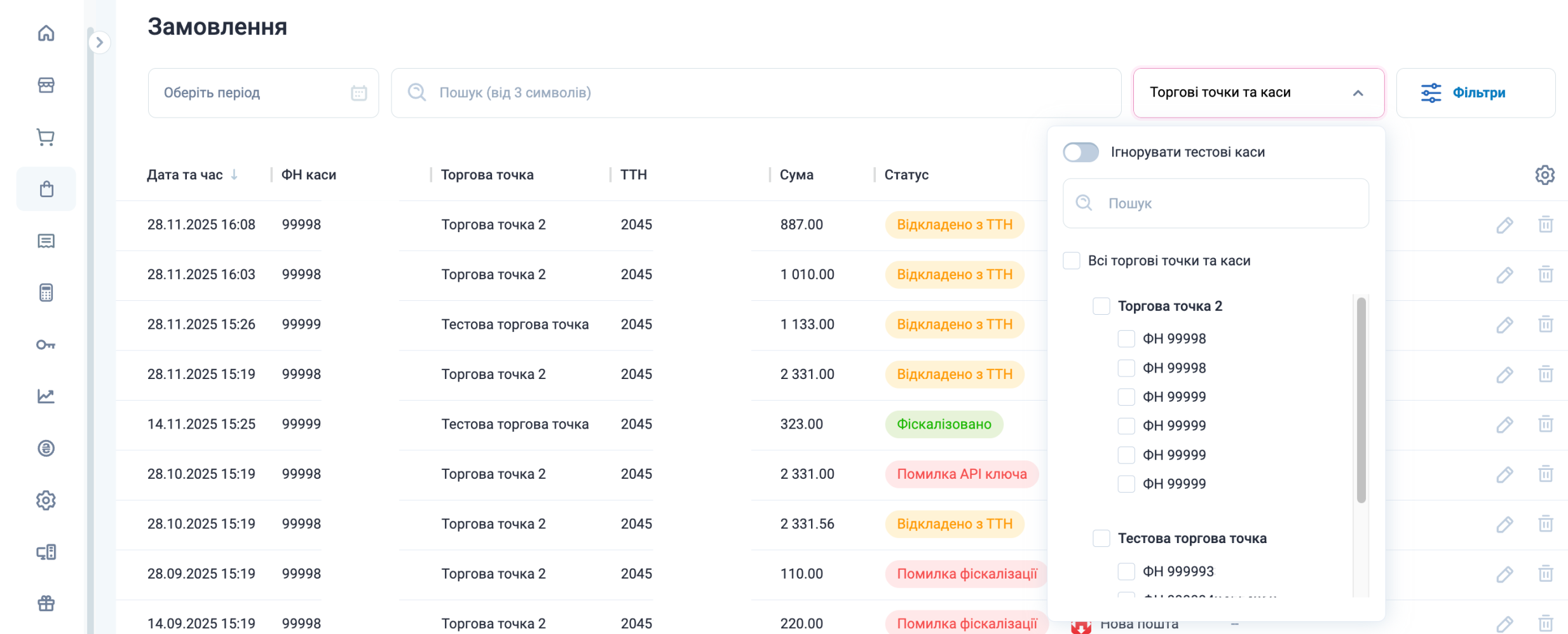Open the analytics chart sidebar icon
The image size is (1568, 634).
(46, 396)
